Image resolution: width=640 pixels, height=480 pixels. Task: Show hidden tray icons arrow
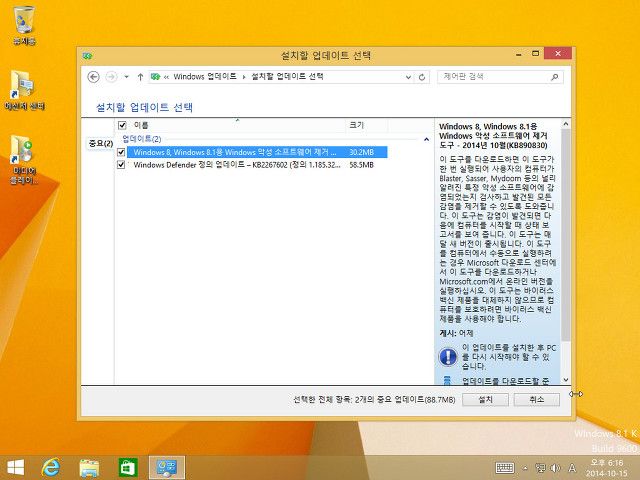525,468
